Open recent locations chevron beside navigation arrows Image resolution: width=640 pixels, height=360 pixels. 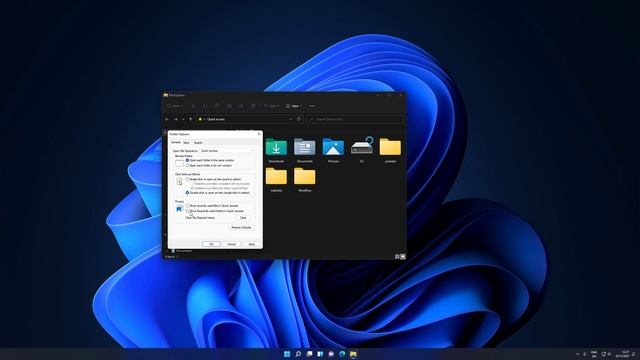pyautogui.click(x=183, y=119)
